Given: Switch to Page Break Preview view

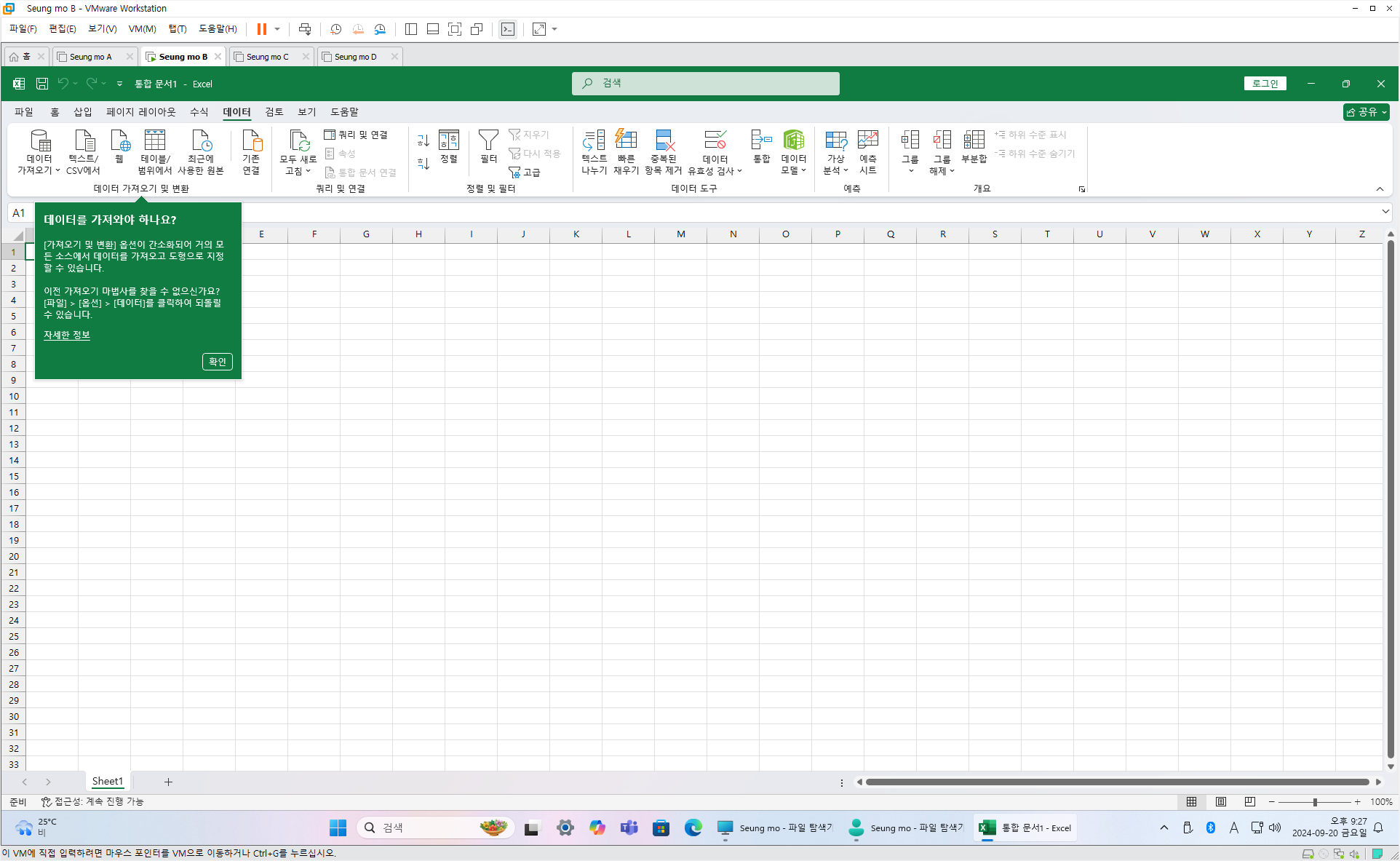Looking at the screenshot, I should click(1250, 801).
